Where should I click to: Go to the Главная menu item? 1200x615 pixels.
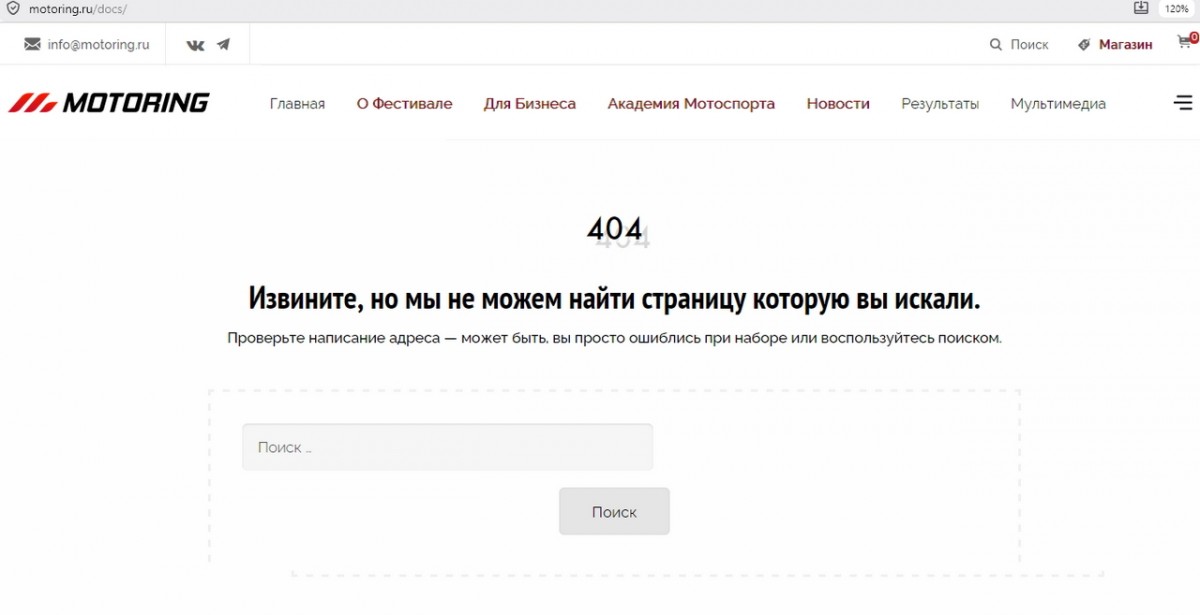click(x=297, y=103)
